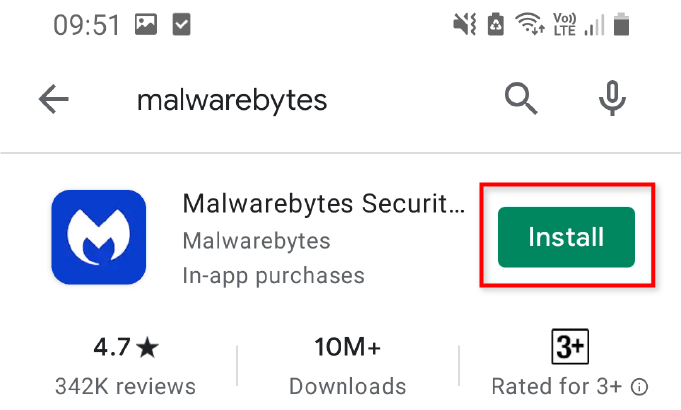
Task: Tap the search magnifier icon
Action: pos(521,99)
